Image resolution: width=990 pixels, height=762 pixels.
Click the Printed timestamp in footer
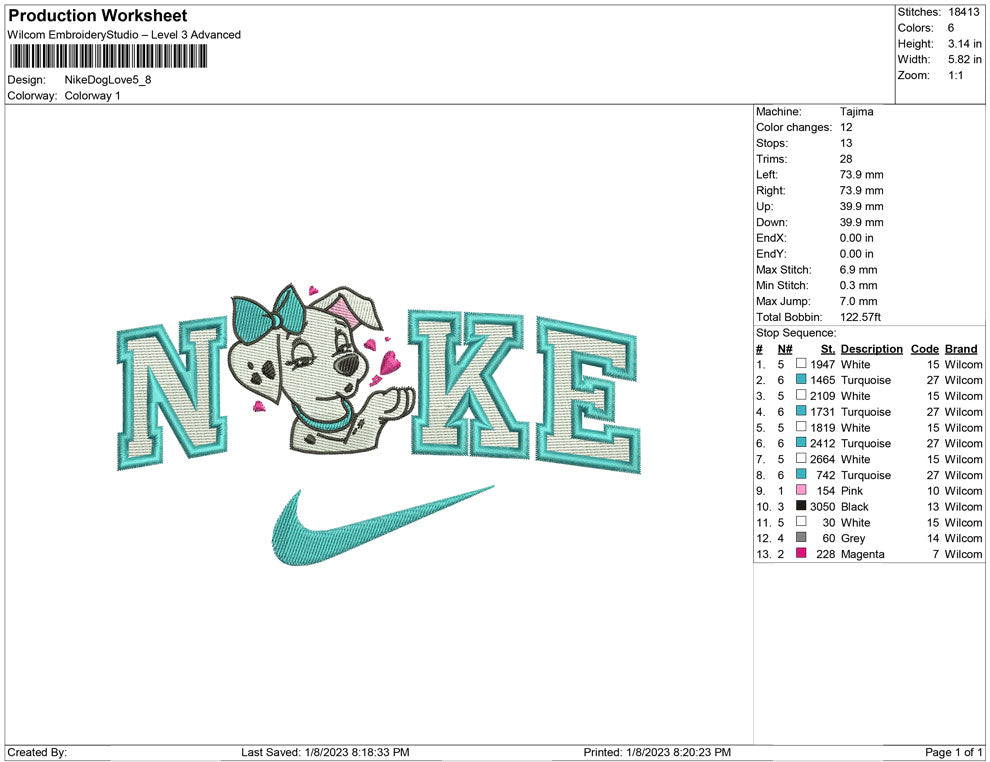coord(657,752)
